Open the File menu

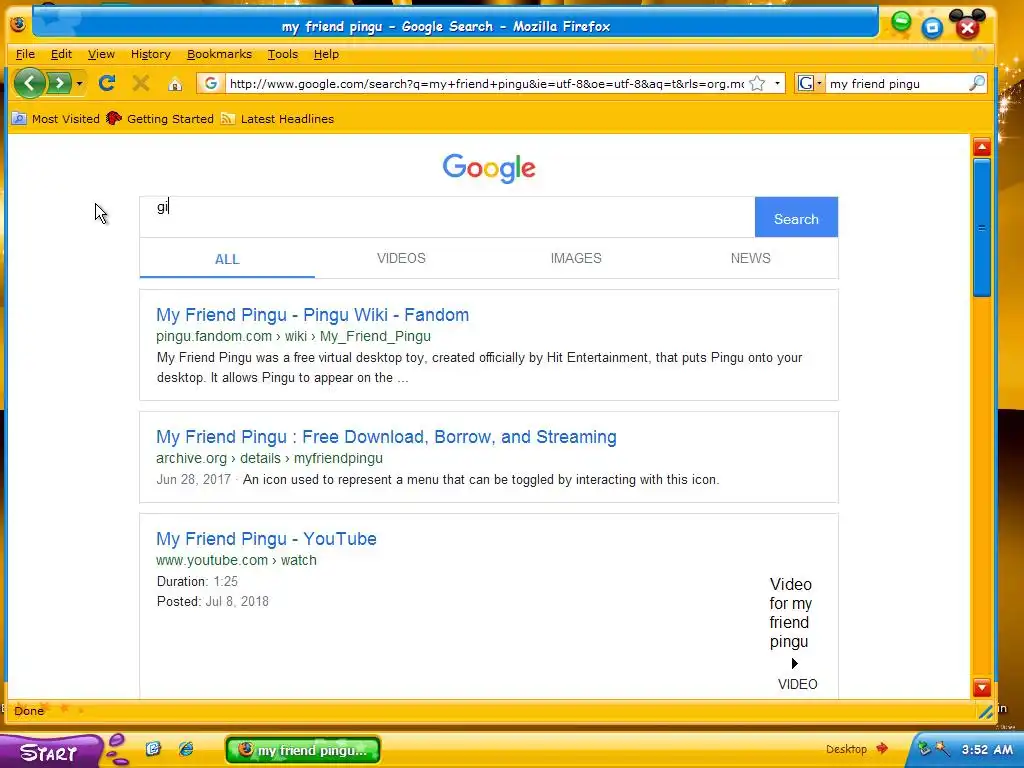point(25,54)
